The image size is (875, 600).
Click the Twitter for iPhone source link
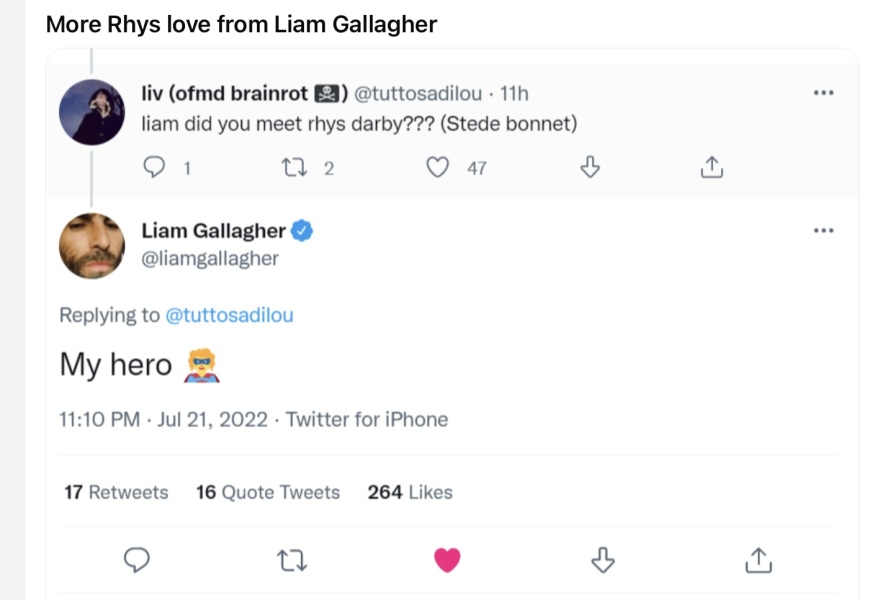pos(367,419)
